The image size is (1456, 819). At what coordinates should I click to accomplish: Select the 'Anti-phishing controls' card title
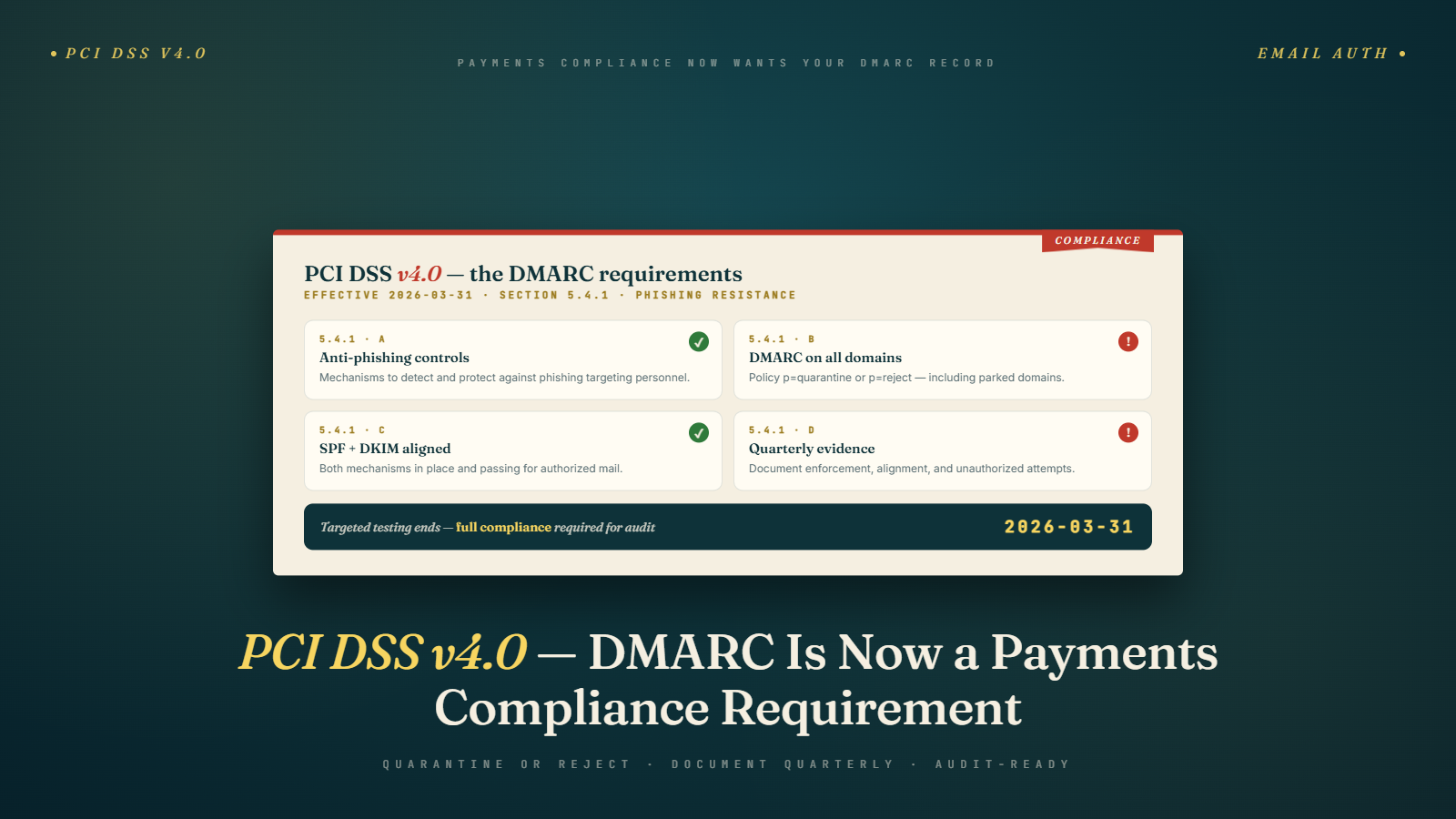(x=394, y=358)
